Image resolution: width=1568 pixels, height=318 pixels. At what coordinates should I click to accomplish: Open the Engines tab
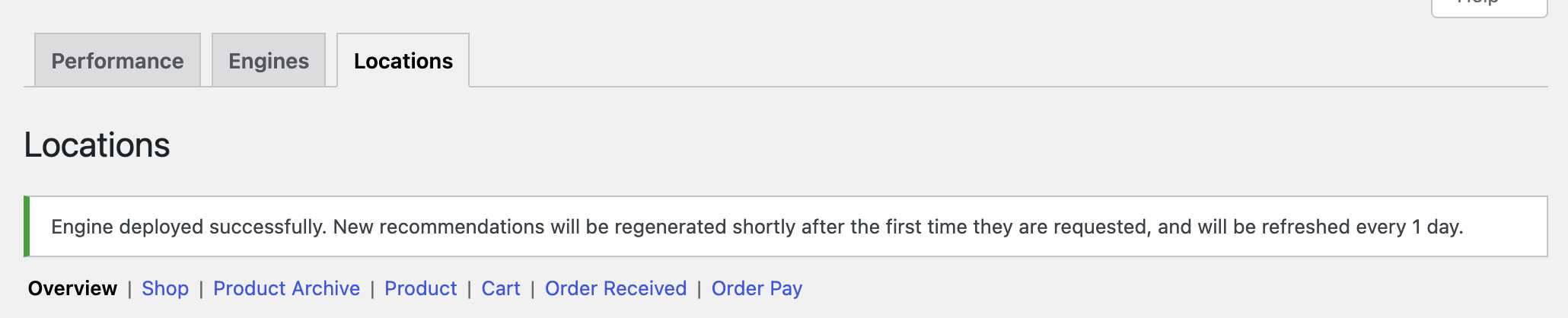click(269, 61)
